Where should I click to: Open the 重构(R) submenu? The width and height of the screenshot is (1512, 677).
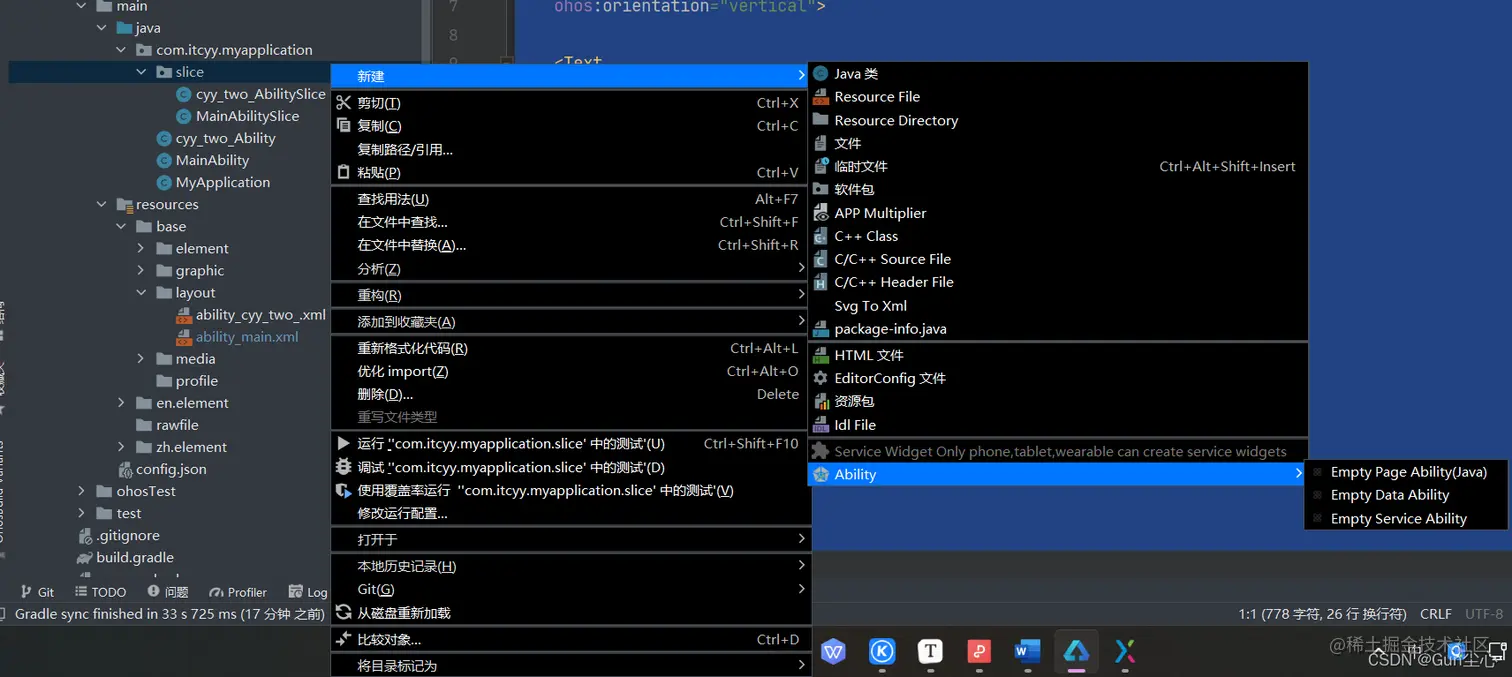[570, 295]
